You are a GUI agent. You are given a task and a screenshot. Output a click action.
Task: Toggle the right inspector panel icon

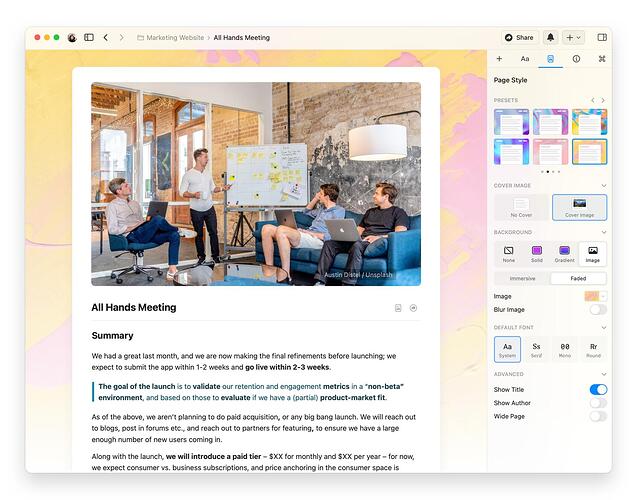pyautogui.click(x=602, y=37)
